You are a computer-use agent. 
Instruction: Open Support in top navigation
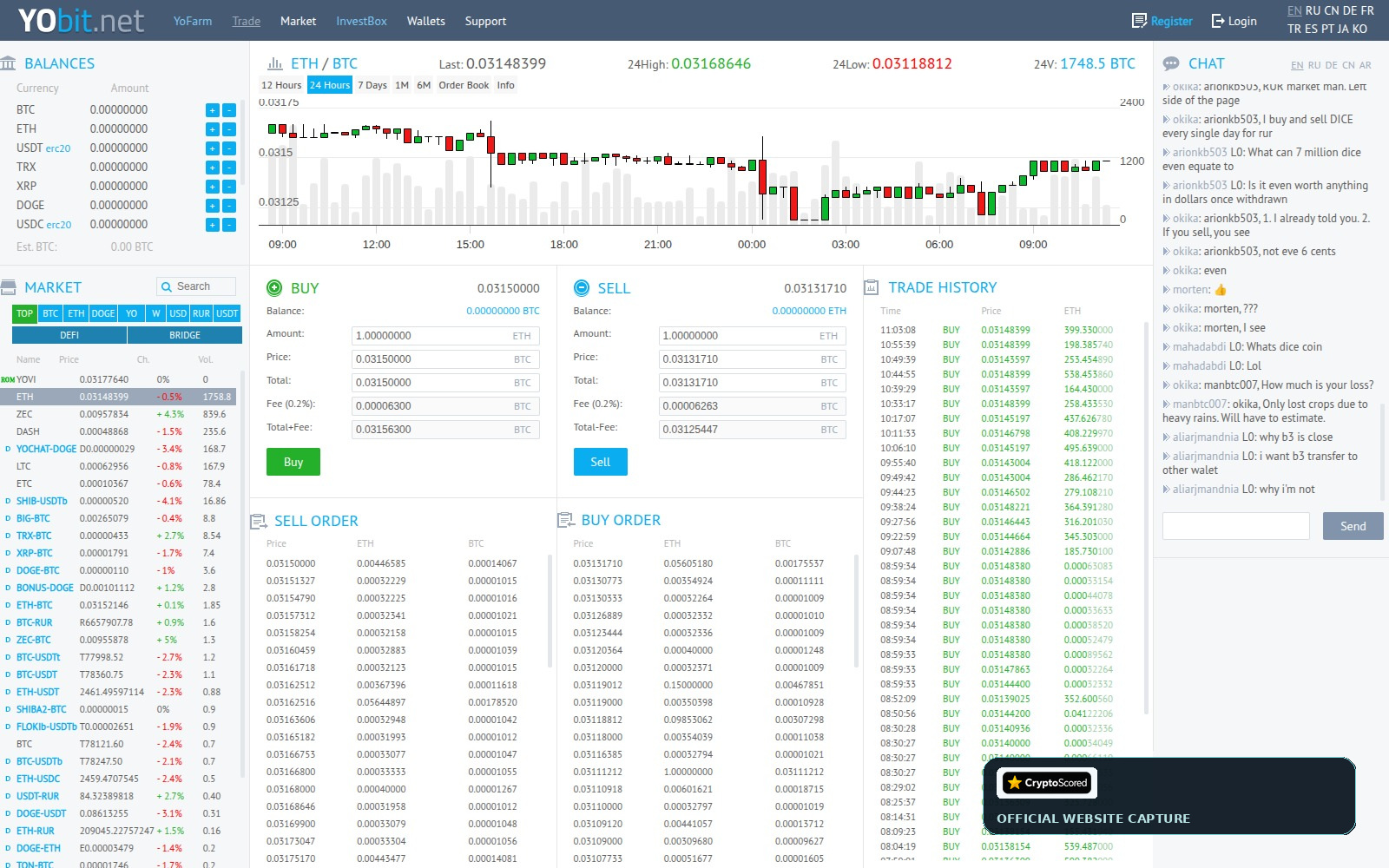485,21
